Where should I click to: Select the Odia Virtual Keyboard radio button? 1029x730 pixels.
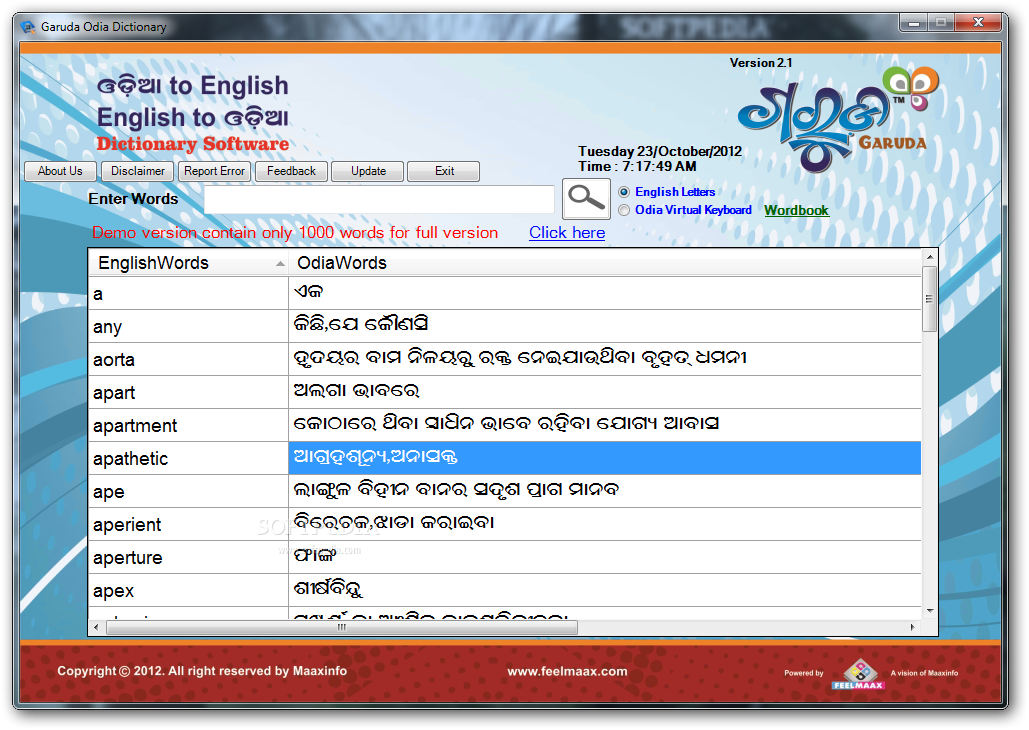624,210
